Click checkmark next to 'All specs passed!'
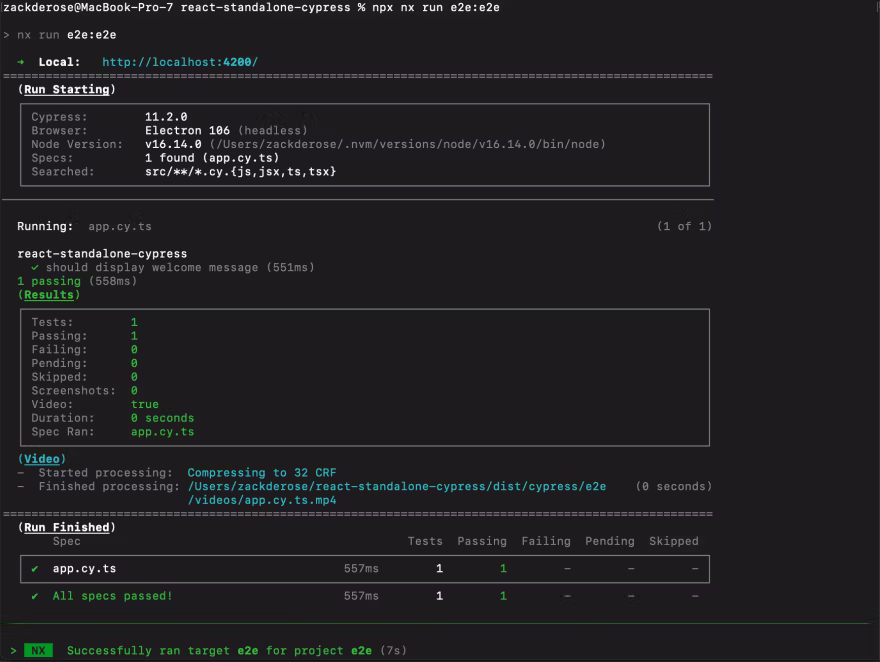This screenshot has width=880, height=662. coord(35,596)
